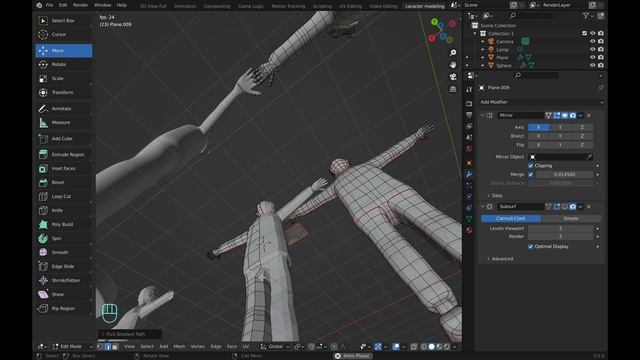The height and width of the screenshot is (360, 640).
Task: Select the Extrude Region tool
Action: tap(64, 155)
